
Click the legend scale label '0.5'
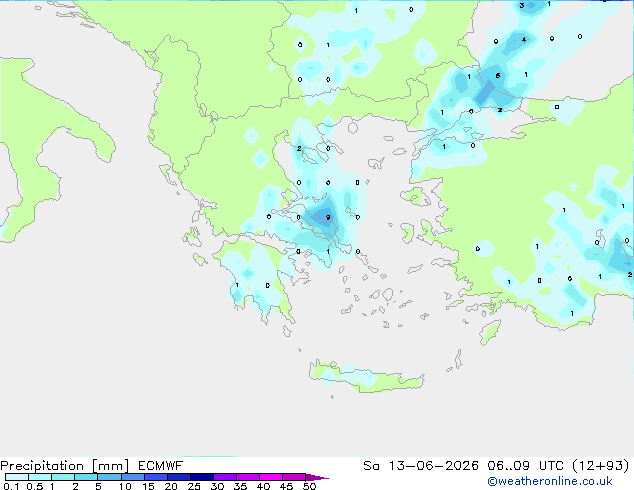click(x=35, y=486)
